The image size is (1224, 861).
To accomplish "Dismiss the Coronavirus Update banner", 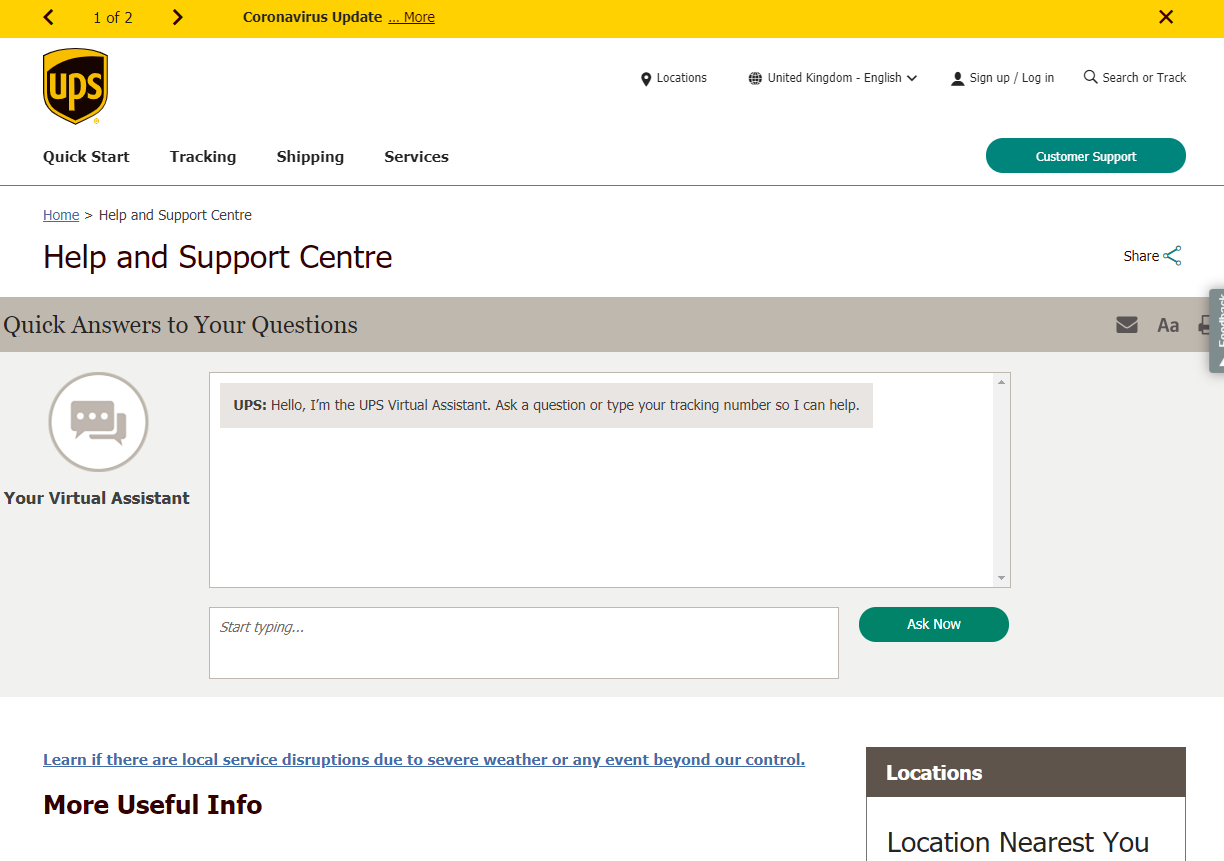I will point(1166,17).
